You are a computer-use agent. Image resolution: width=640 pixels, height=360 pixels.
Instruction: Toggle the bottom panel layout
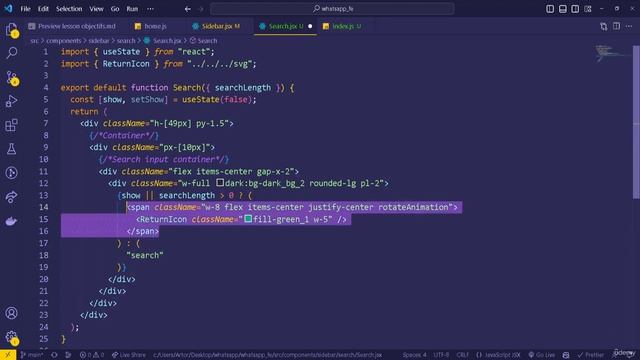coord(562,9)
